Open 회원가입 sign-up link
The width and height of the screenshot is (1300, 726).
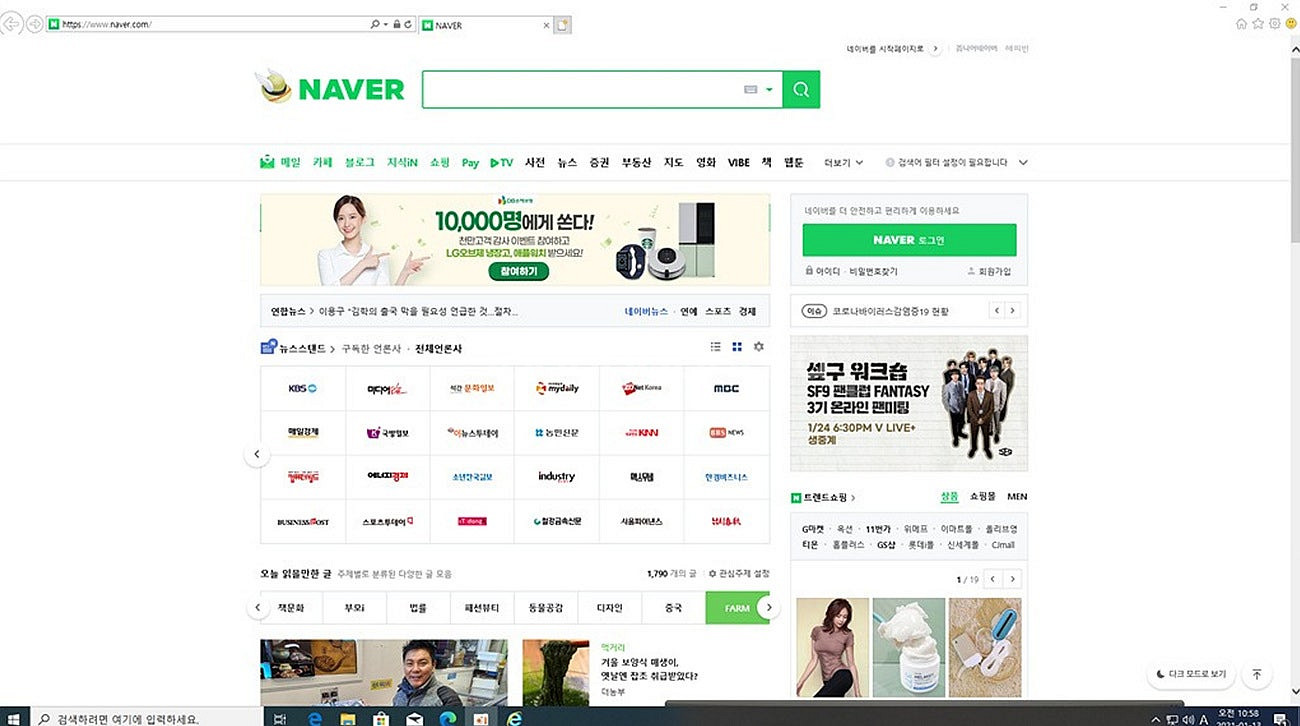(989, 271)
